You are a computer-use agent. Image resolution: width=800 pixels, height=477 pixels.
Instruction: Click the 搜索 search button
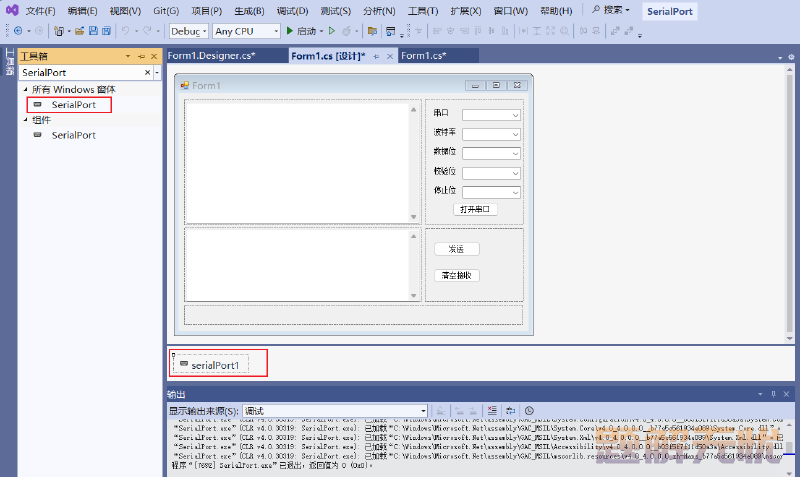(611, 10)
